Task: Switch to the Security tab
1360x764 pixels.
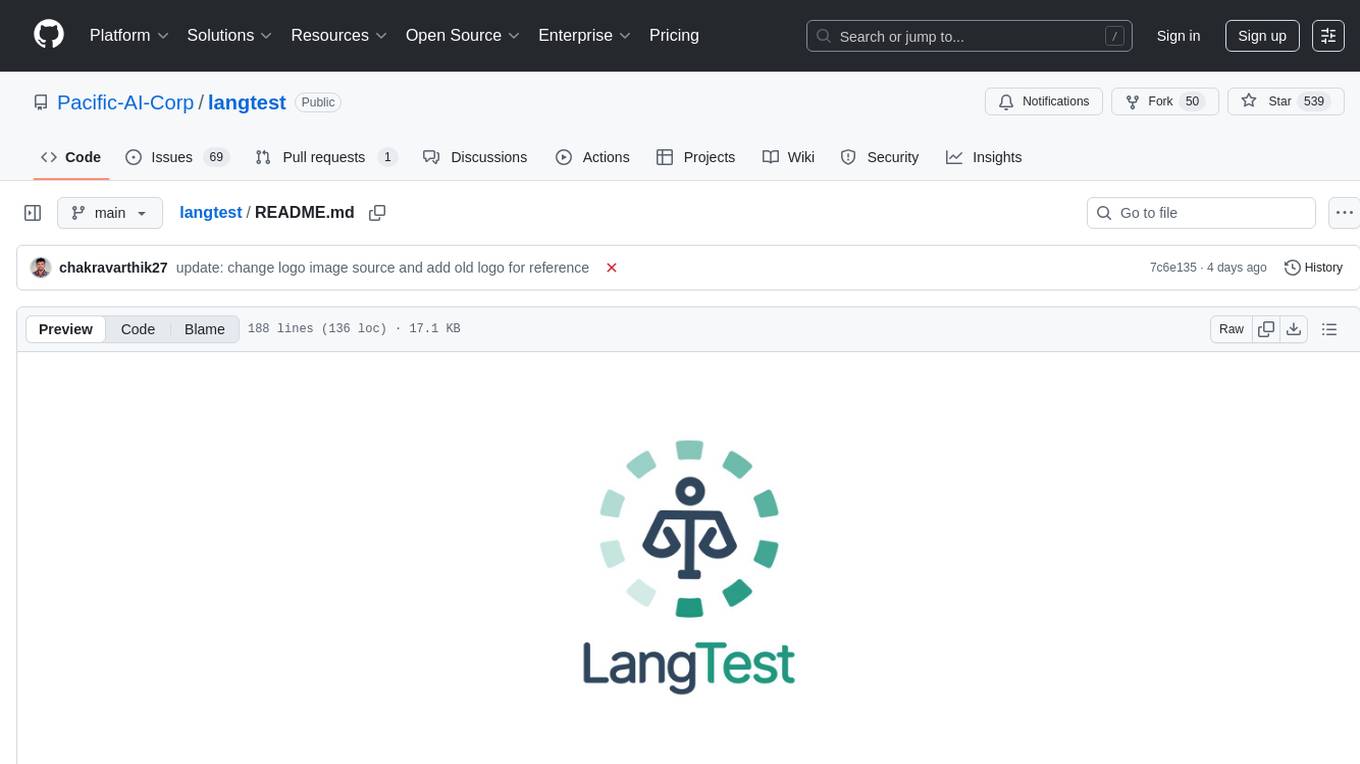Action: pos(879,157)
